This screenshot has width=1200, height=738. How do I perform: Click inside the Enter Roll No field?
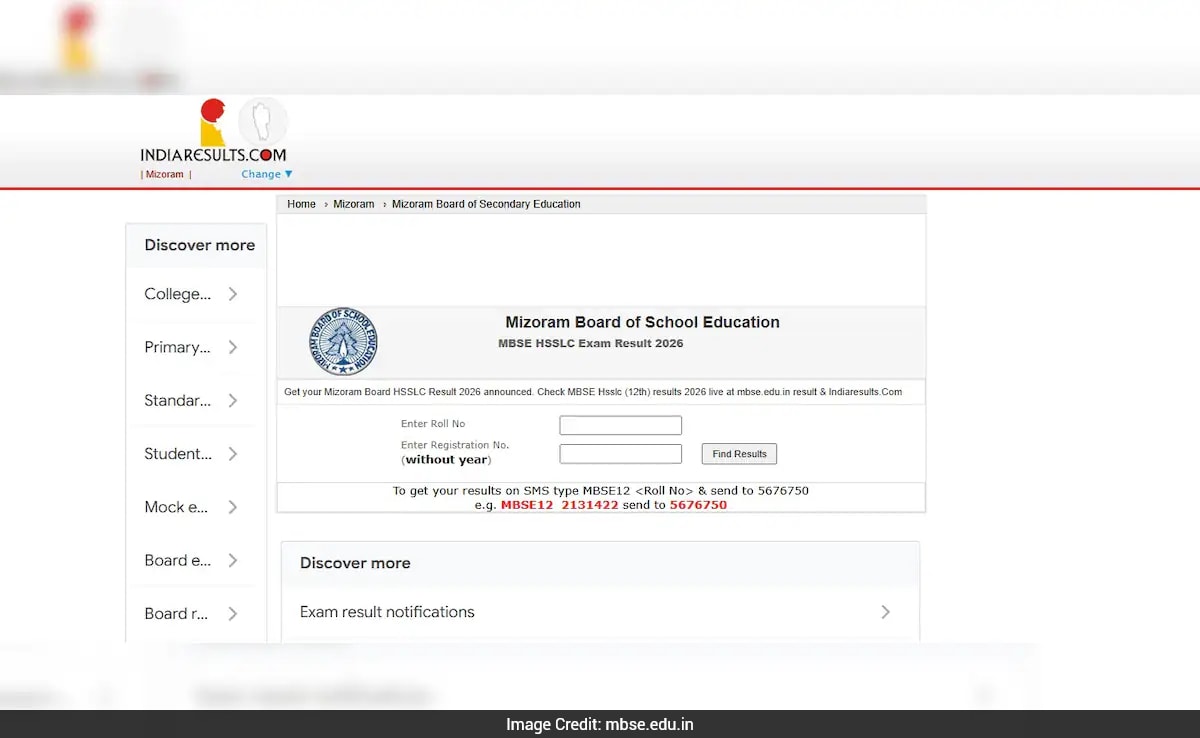tap(620, 424)
